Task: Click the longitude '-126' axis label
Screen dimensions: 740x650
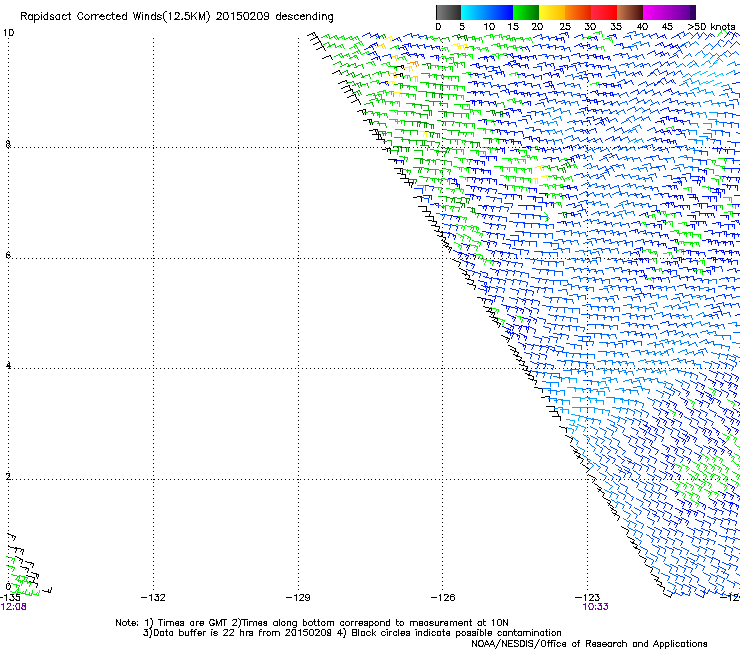Action: pyautogui.click(x=443, y=598)
